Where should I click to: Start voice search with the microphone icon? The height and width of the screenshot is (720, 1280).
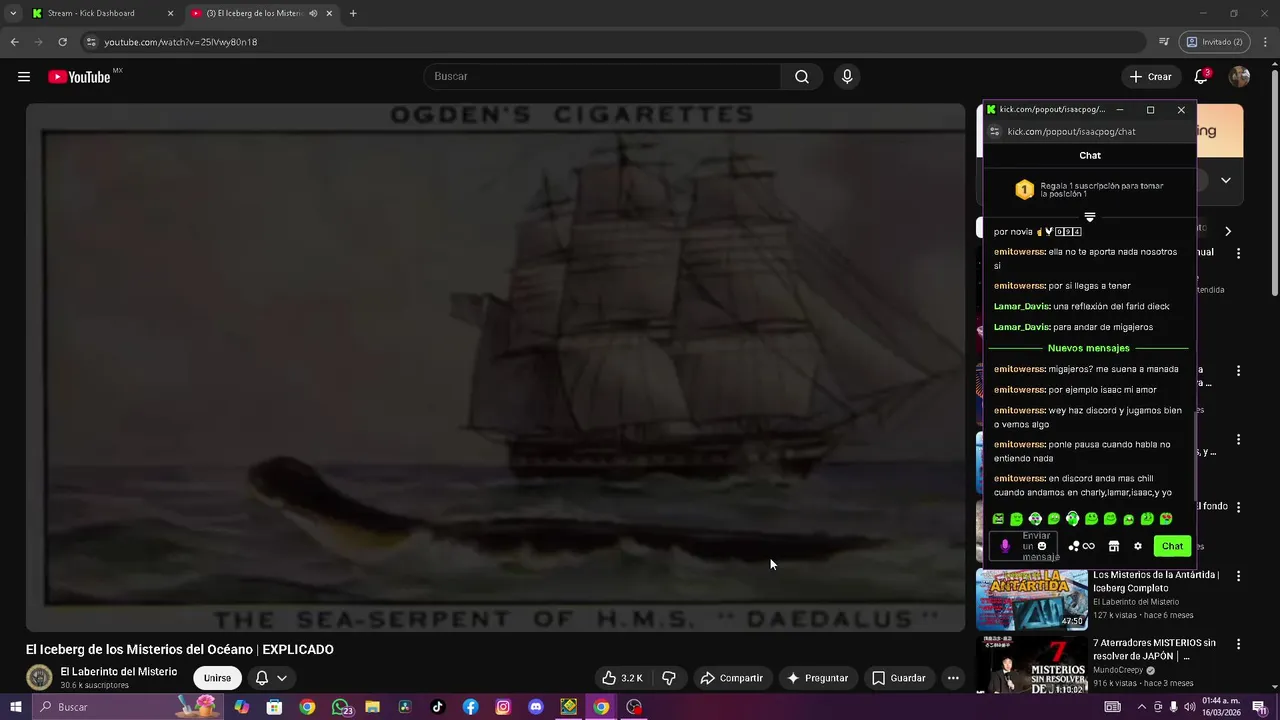click(847, 77)
